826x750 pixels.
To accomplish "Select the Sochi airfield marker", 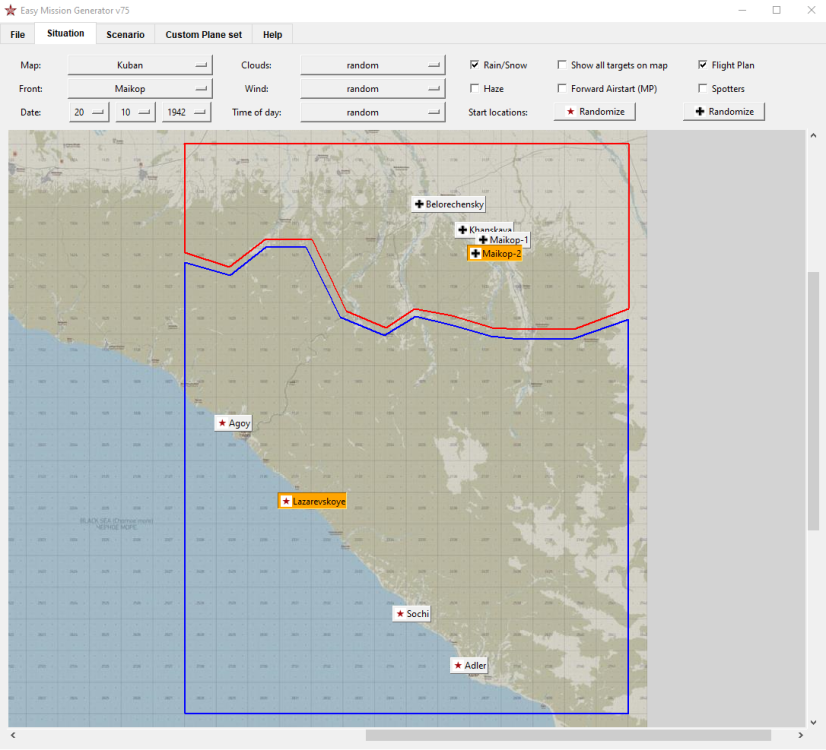I will tap(411, 613).
